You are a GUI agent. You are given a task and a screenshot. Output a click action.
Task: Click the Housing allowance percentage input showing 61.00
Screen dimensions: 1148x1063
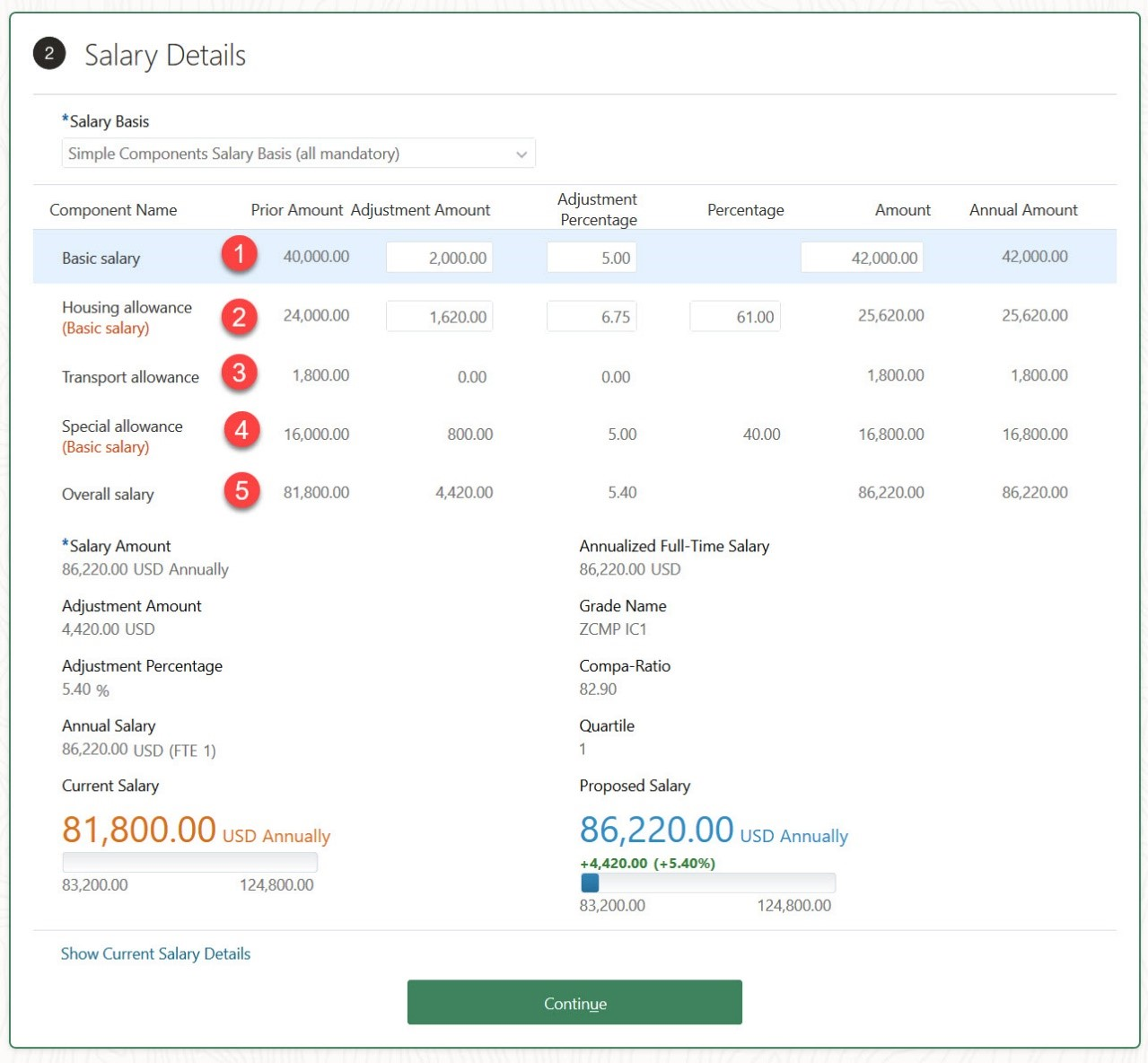(734, 315)
